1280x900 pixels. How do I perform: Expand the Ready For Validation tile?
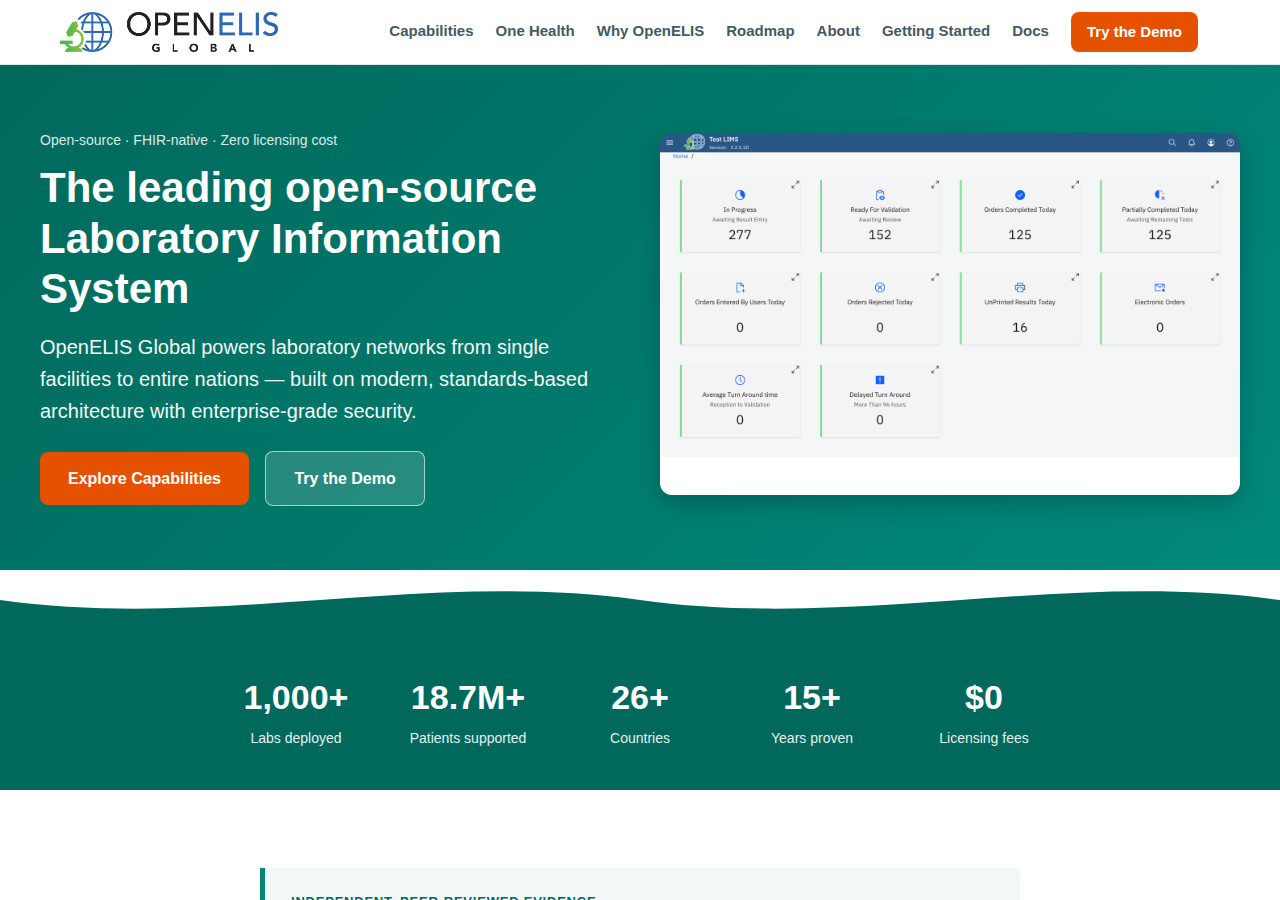click(x=935, y=184)
